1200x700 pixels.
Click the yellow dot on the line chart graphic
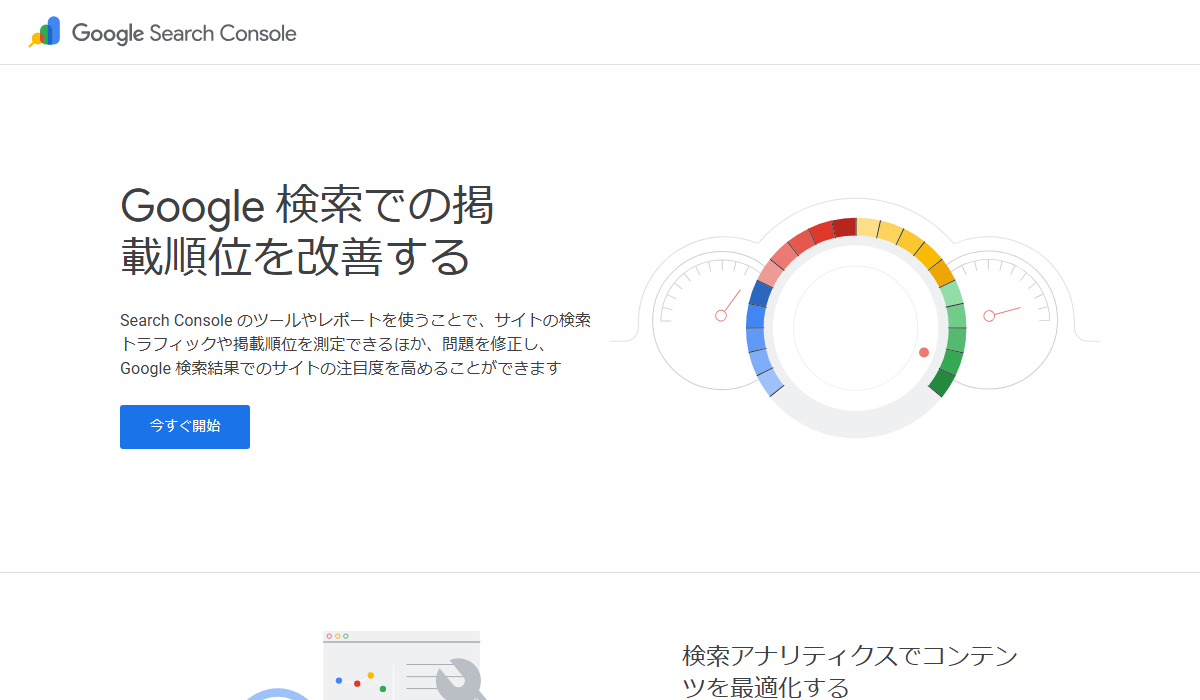click(x=371, y=675)
